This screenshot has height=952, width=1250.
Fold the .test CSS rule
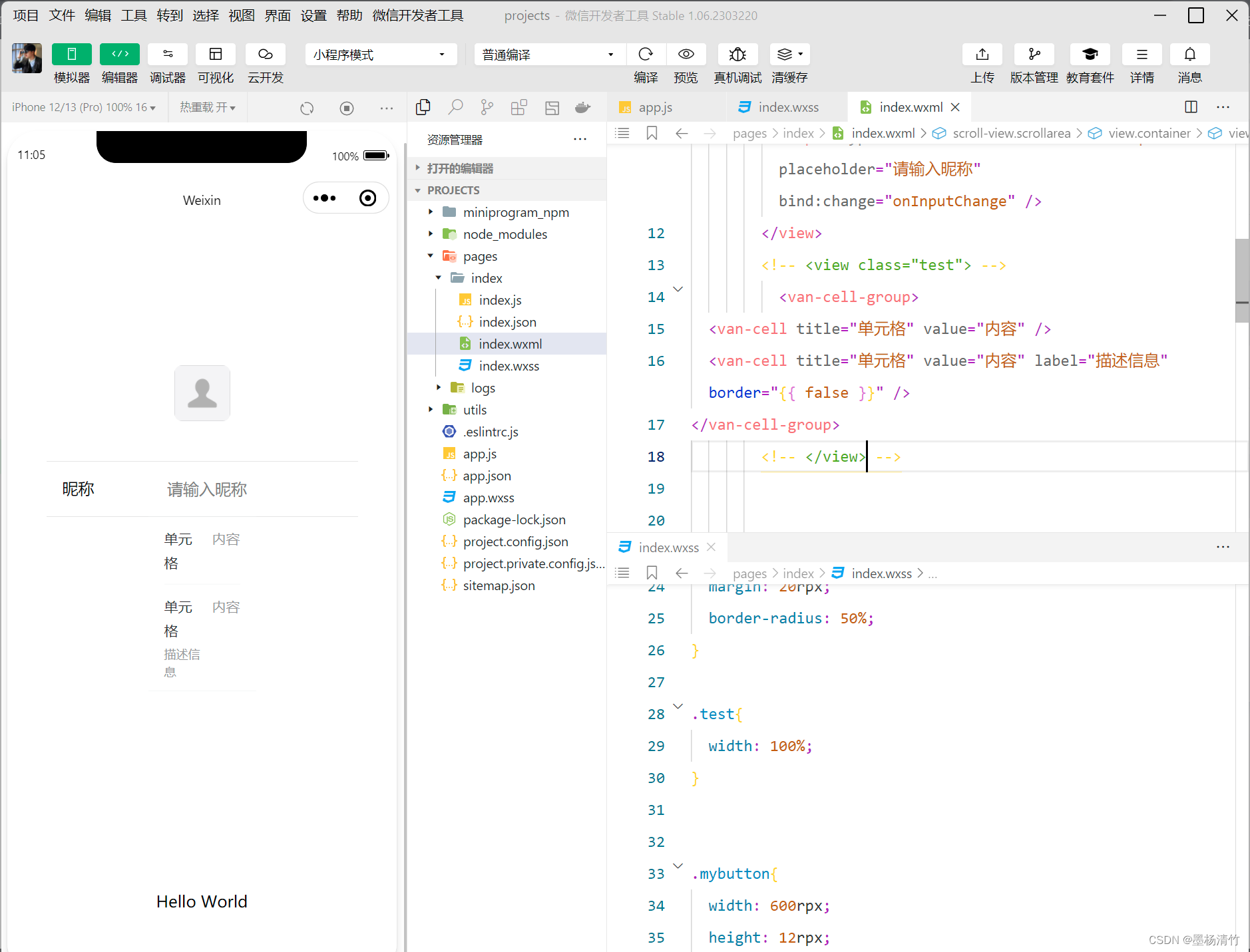click(678, 707)
